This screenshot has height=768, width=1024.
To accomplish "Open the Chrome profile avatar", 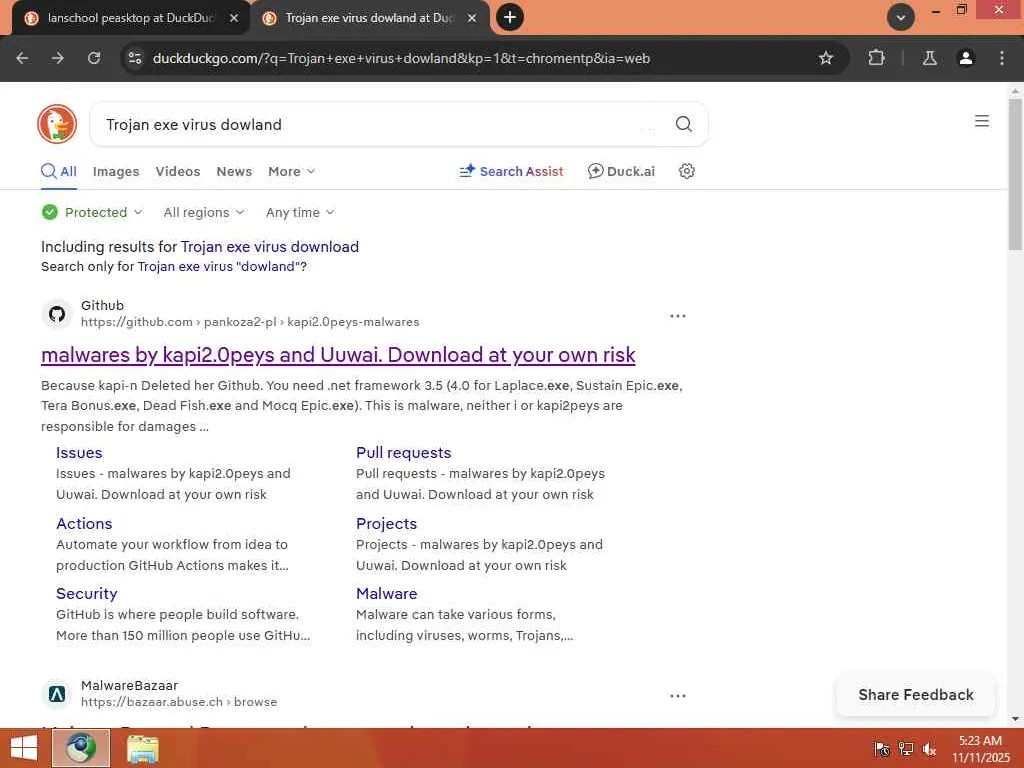I will 965,58.
